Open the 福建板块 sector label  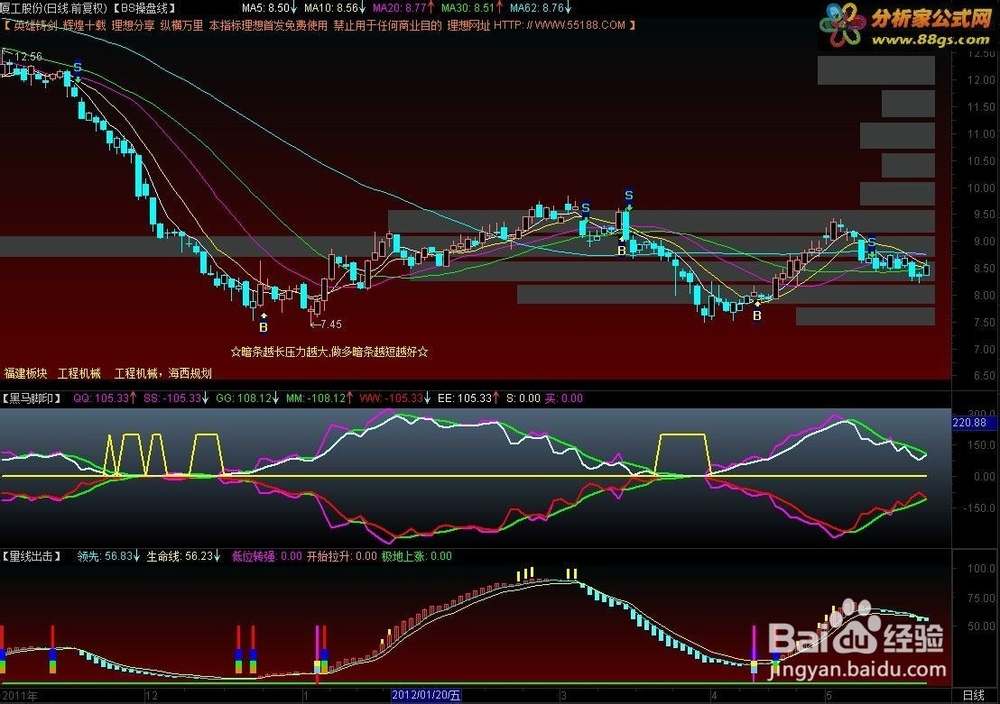tap(26, 374)
